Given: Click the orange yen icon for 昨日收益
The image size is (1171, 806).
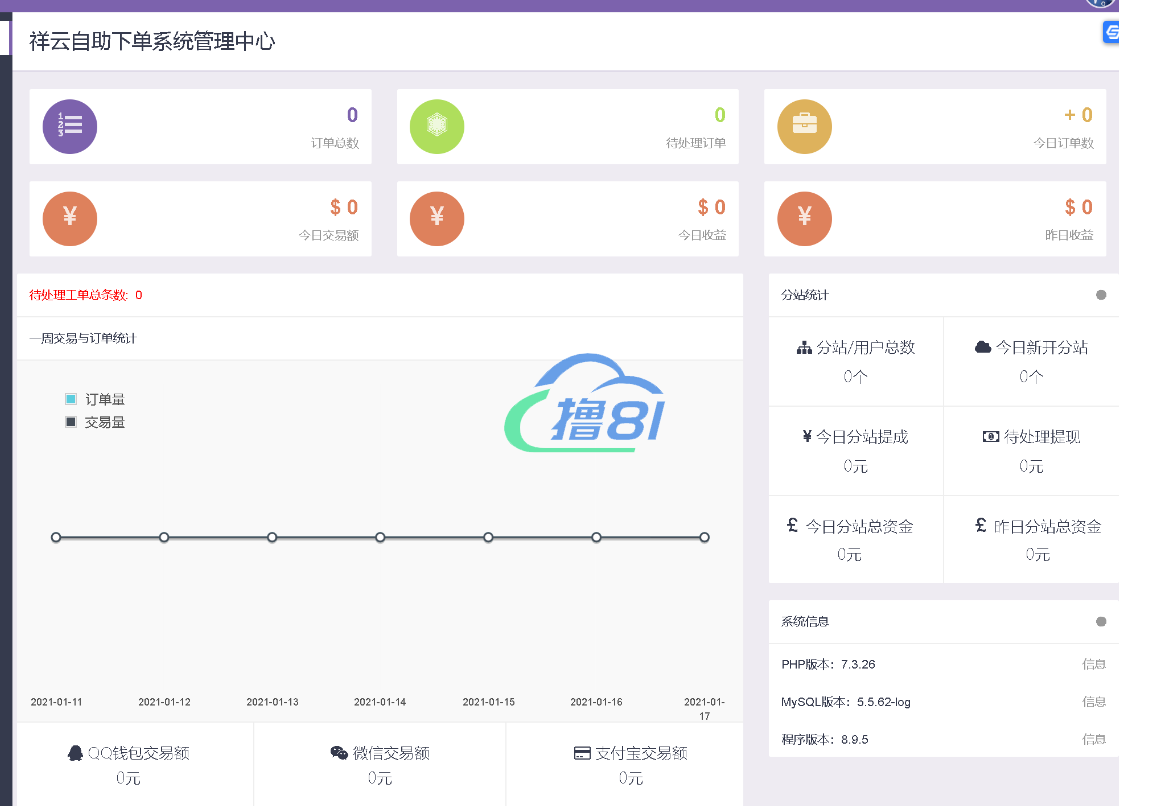Looking at the screenshot, I should click(804, 218).
